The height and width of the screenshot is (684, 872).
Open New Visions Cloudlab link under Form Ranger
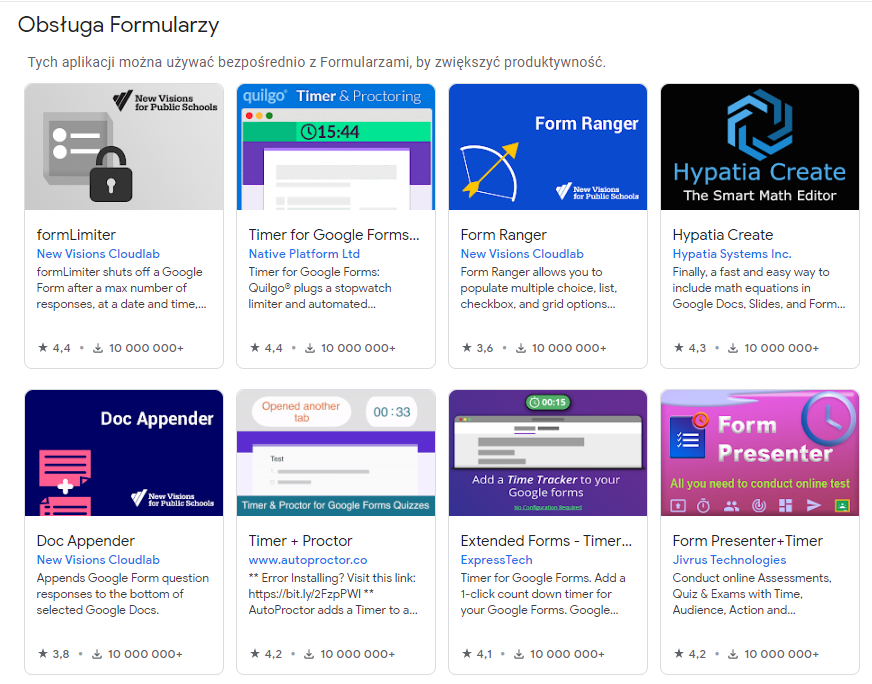[522, 254]
